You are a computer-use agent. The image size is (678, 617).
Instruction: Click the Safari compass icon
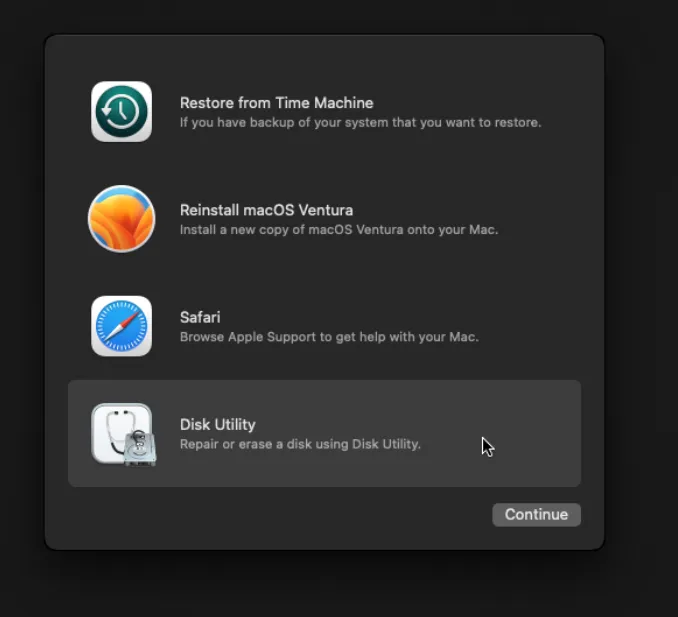122,326
